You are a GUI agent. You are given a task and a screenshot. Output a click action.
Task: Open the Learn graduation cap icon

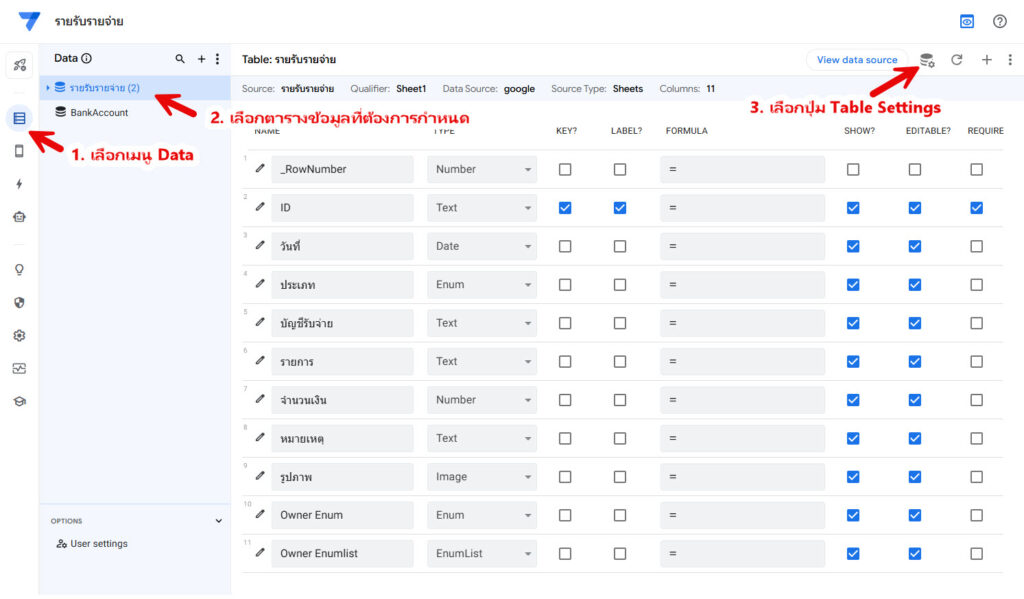click(x=19, y=401)
